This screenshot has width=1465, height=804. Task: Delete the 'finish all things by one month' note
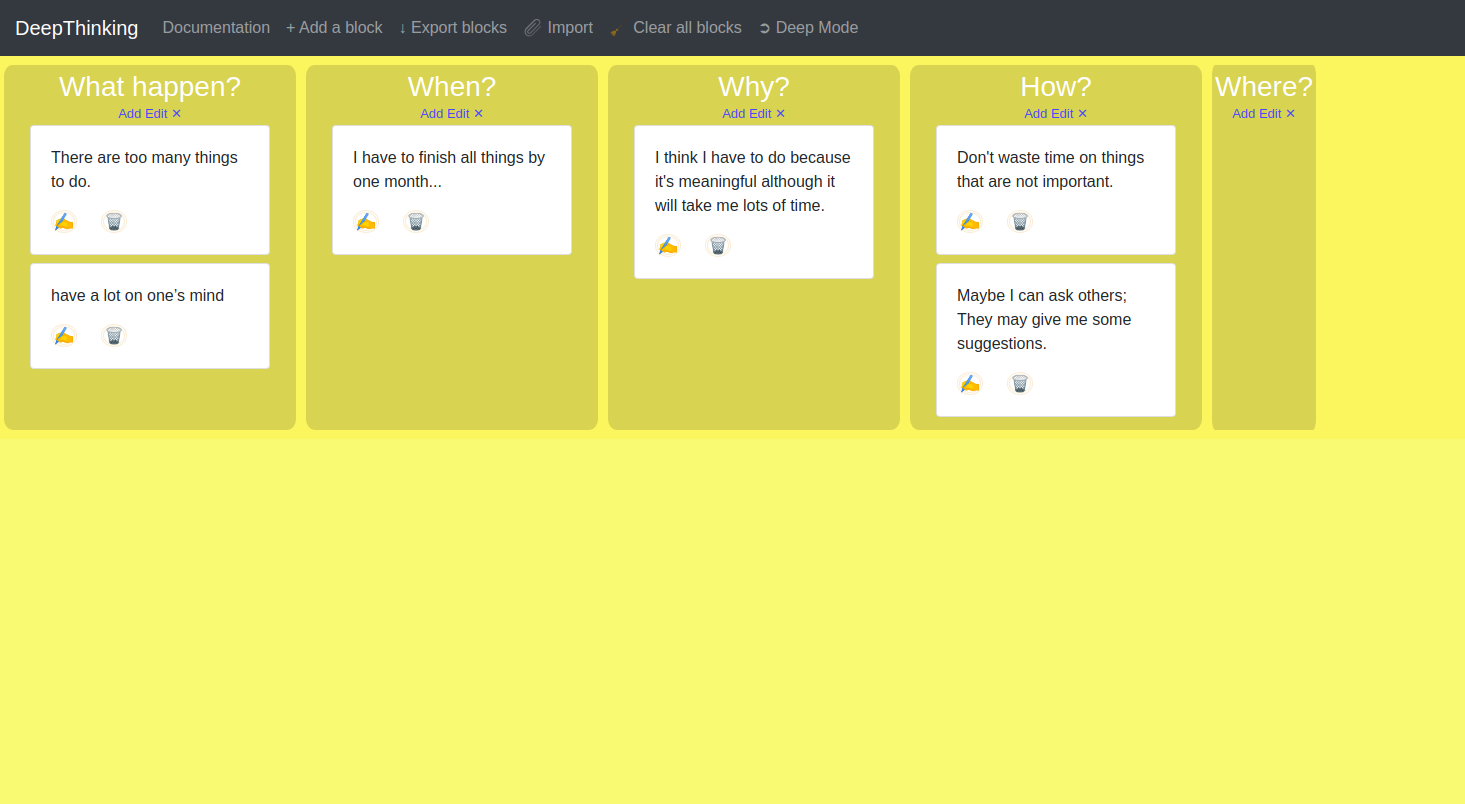coord(416,222)
